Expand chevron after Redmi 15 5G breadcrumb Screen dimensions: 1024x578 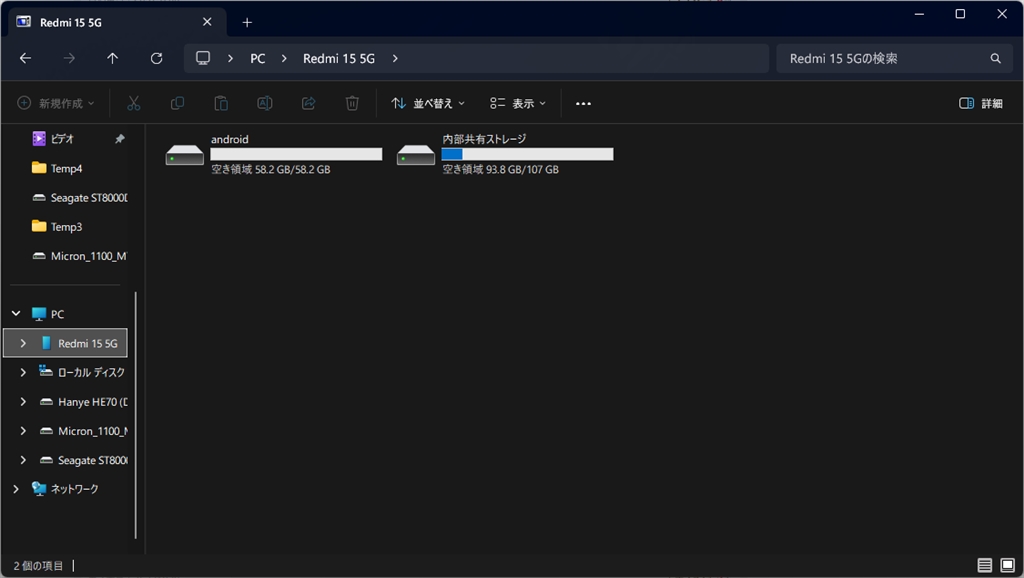(x=395, y=58)
